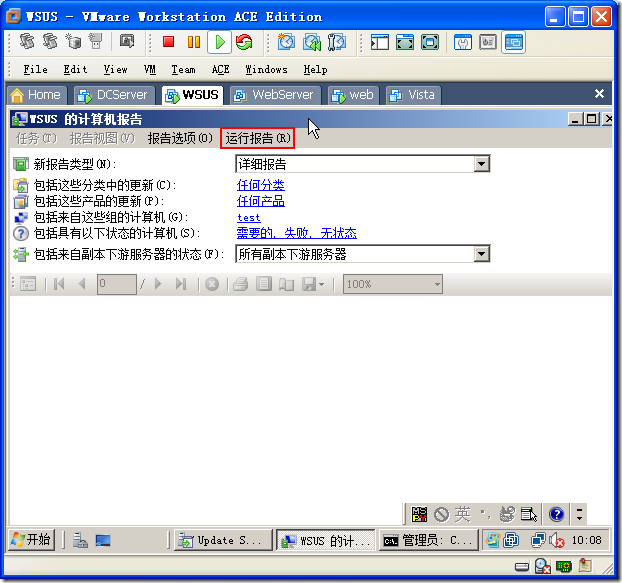Click the page number input field
Viewport: 622px width, 583px height.
tap(117, 284)
